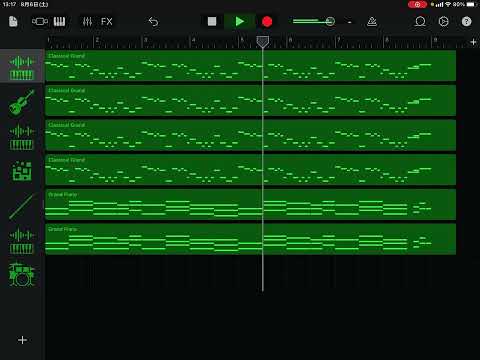Select the string instrument track header
Screen dimensions: 480x360
coord(22,102)
